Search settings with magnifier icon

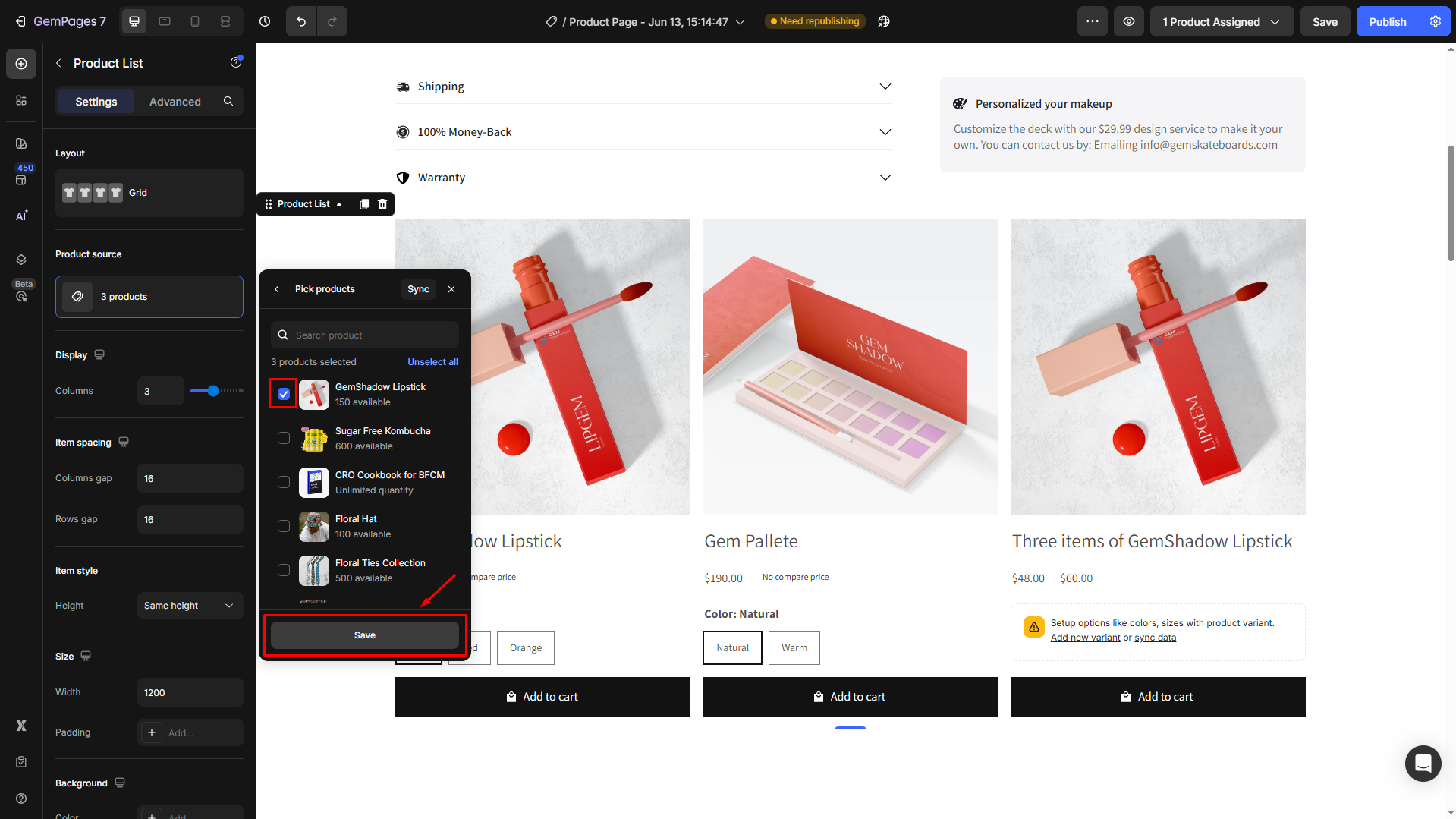228,101
